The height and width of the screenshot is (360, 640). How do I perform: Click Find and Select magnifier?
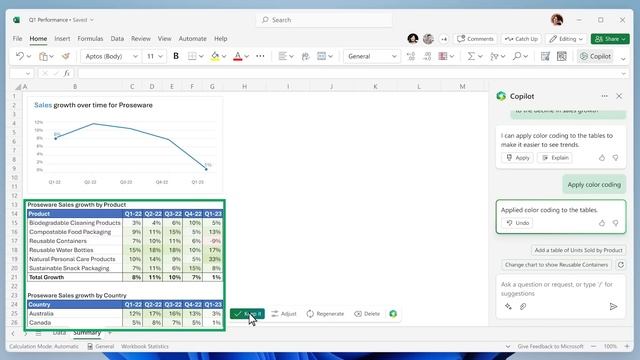(x=517, y=56)
